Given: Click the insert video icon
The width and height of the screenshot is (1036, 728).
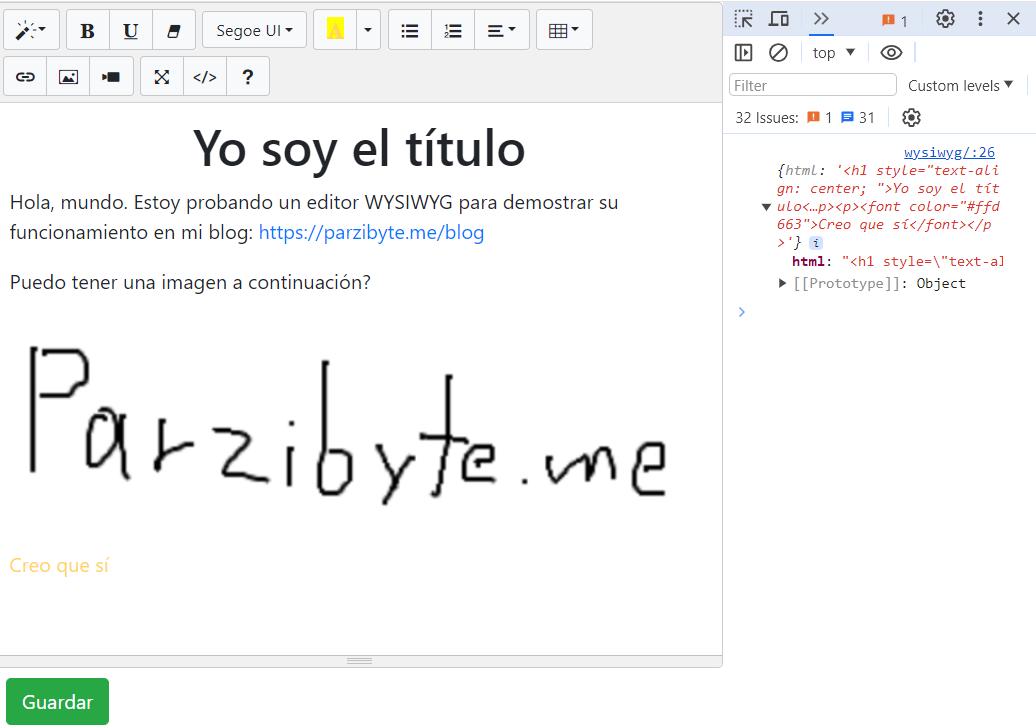Looking at the screenshot, I should [111, 77].
